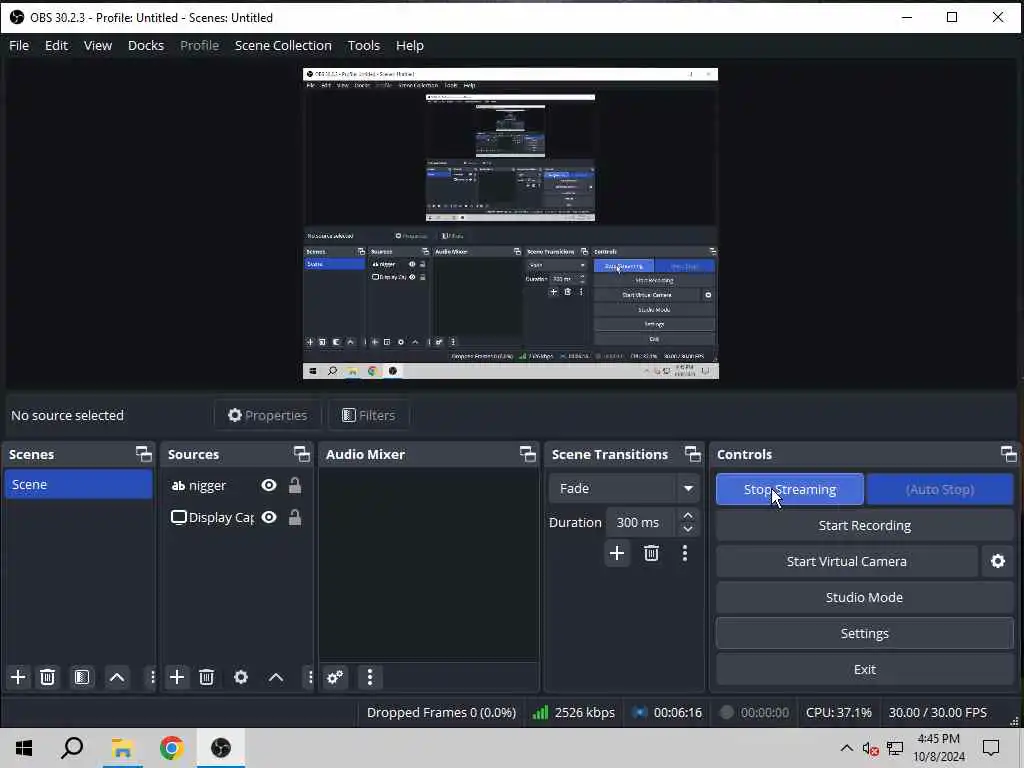1024x768 pixels.
Task: Add a configurable transition with plus icon
Action: click(x=616, y=554)
